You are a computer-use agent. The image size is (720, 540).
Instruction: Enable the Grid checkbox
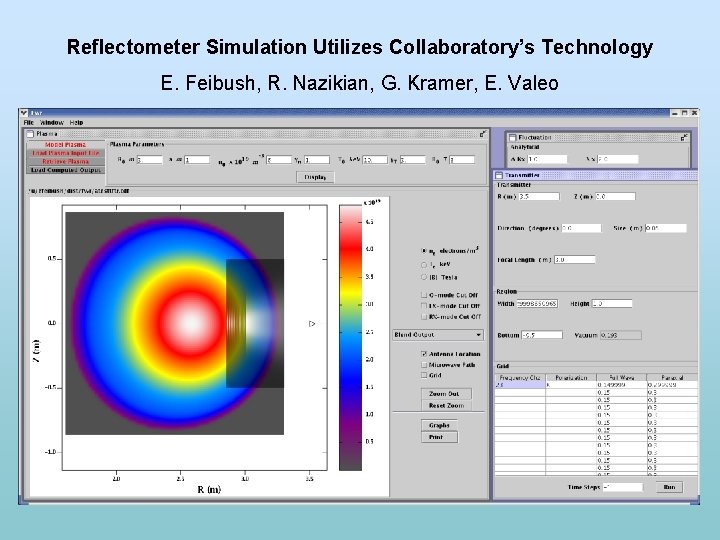[424, 376]
